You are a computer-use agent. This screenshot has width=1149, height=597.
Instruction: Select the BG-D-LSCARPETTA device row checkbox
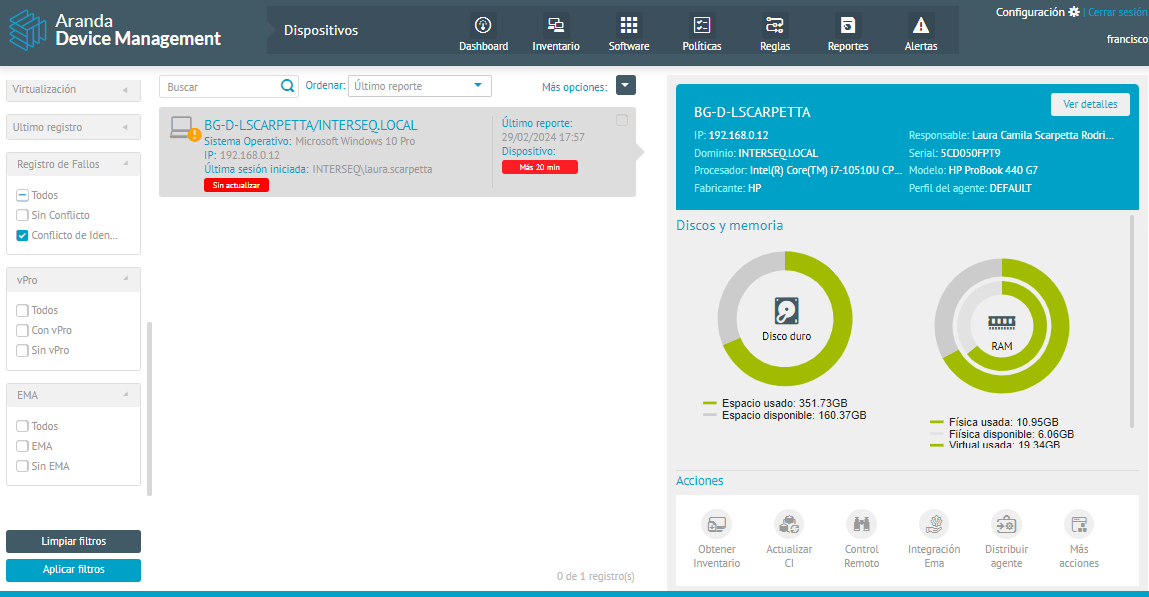click(621, 120)
